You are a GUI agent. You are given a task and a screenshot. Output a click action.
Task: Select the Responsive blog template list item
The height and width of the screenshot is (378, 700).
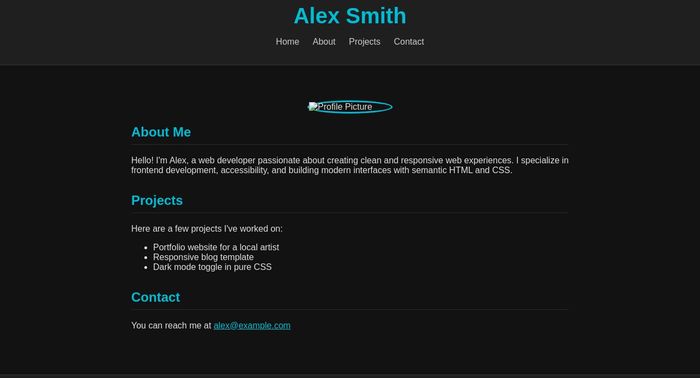[203, 257]
